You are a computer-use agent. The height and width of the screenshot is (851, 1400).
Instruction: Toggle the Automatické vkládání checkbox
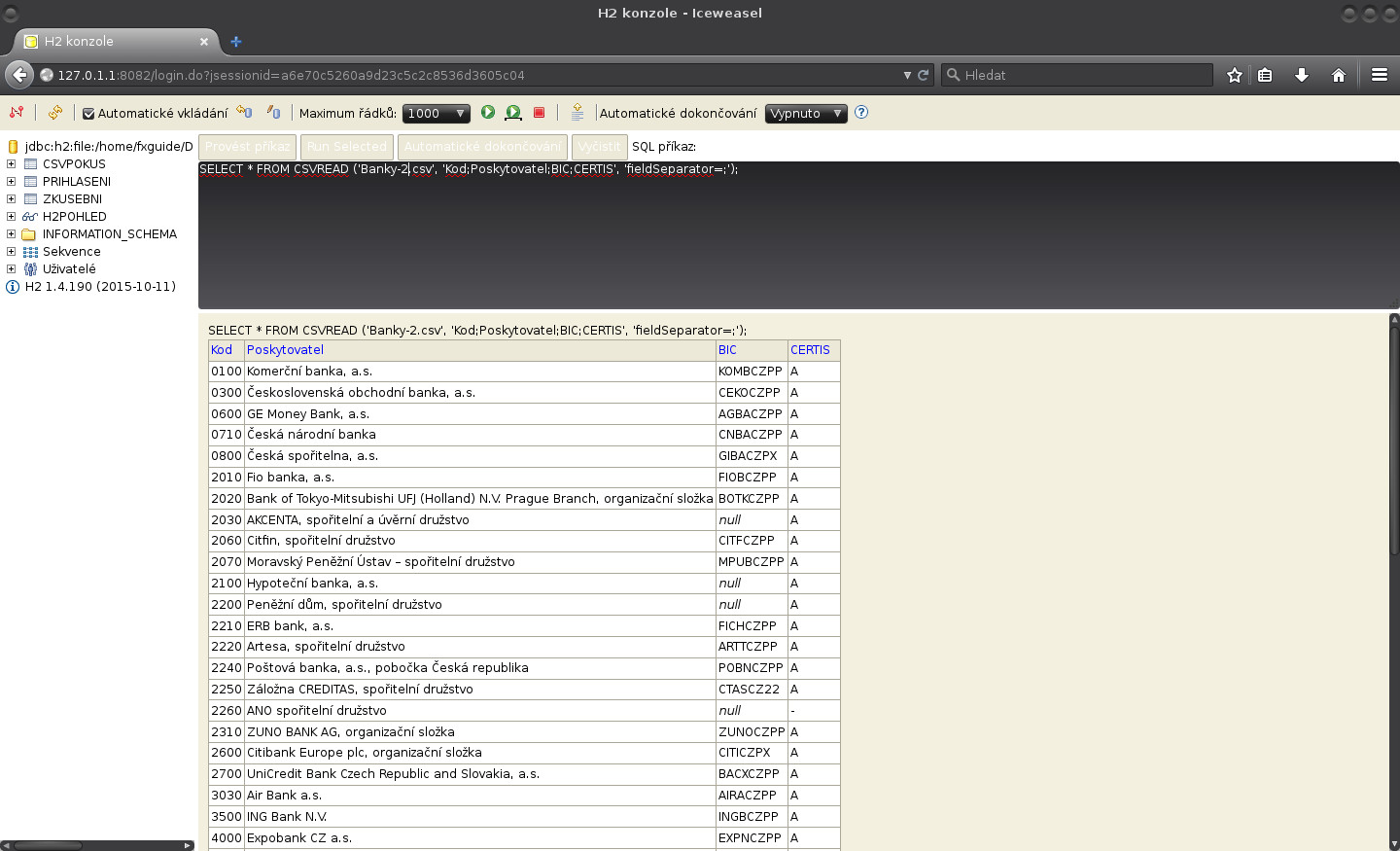coord(88,113)
